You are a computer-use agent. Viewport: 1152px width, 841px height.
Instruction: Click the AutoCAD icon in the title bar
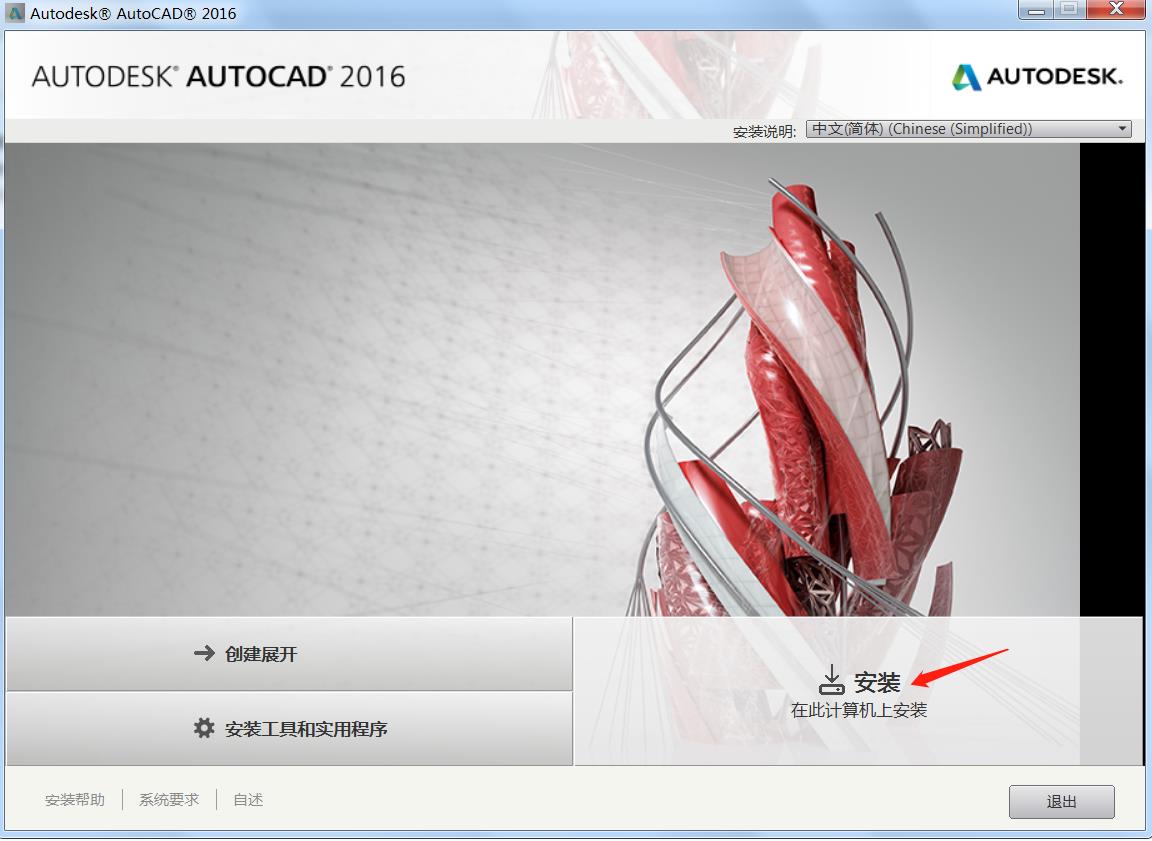[15, 14]
